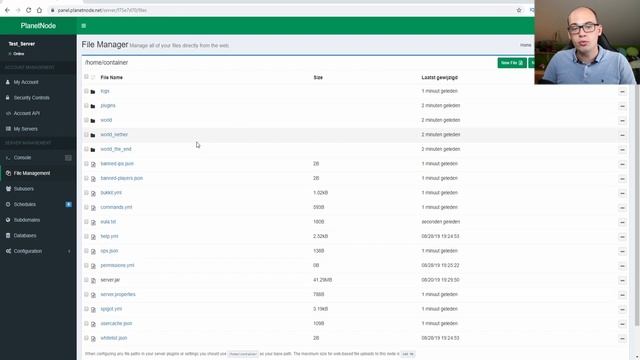Viewport: 640px width, 360px height.
Task: Check the box for server.properties
Action: click(x=86, y=294)
